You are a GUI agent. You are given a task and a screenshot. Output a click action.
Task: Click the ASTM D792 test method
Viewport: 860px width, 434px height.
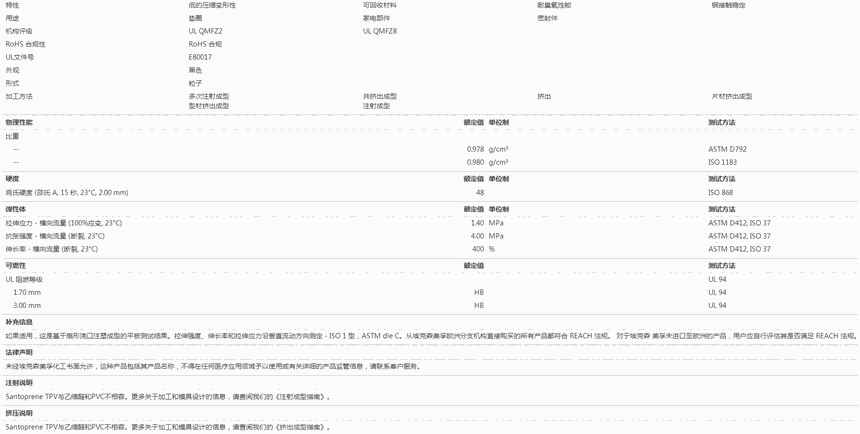pos(727,149)
